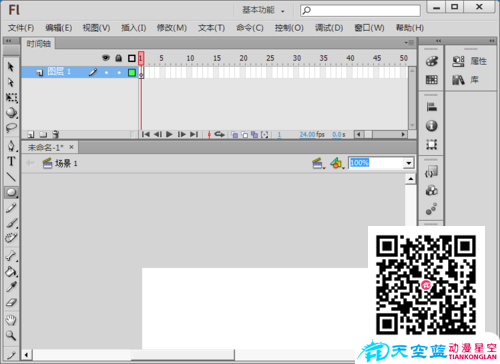The image size is (500, 364).
Task: Open the 修改(M) menu
Action: pyautogui.click(x=172, y=28)
